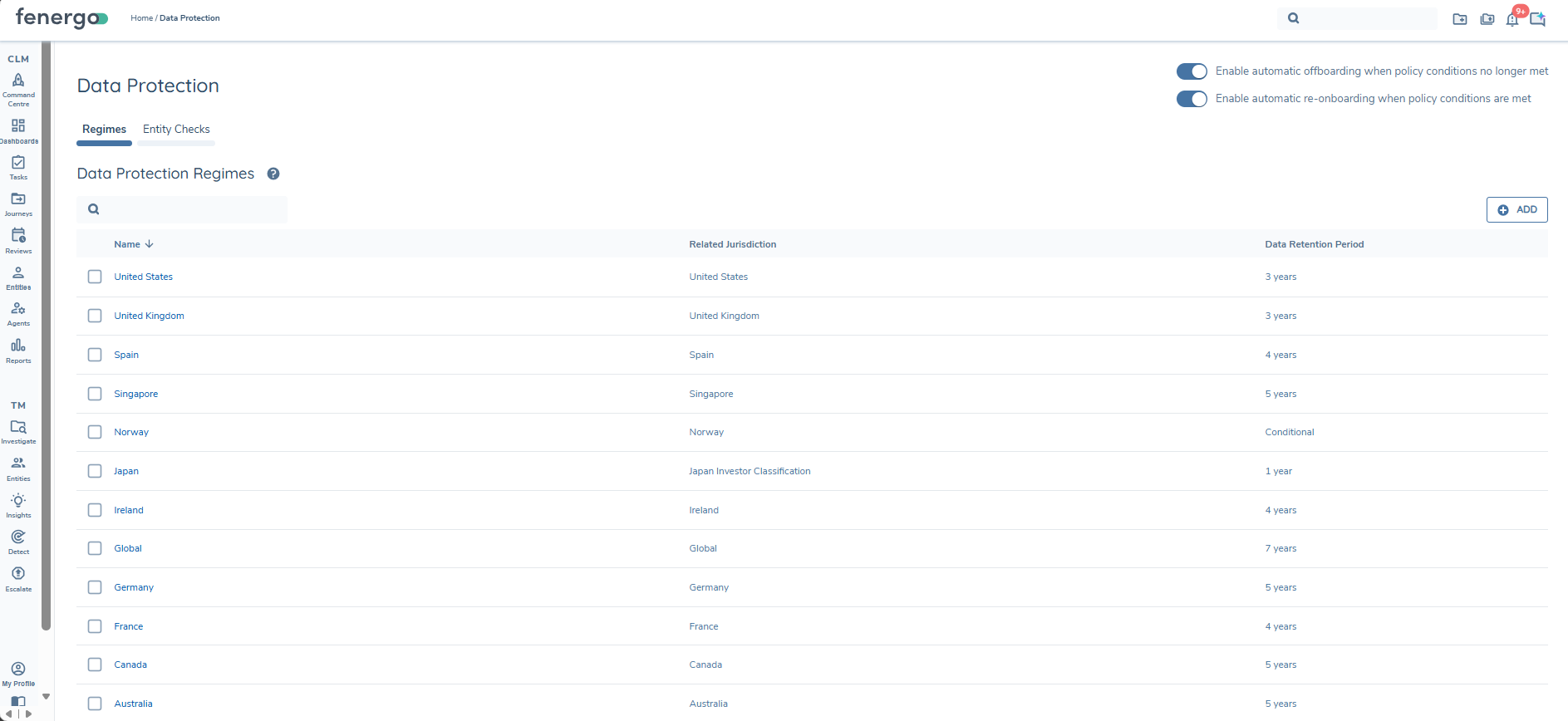Sort by the Name column arrow
The height and width of the screenshot is (721, 1568).
[x=150, y=244]
